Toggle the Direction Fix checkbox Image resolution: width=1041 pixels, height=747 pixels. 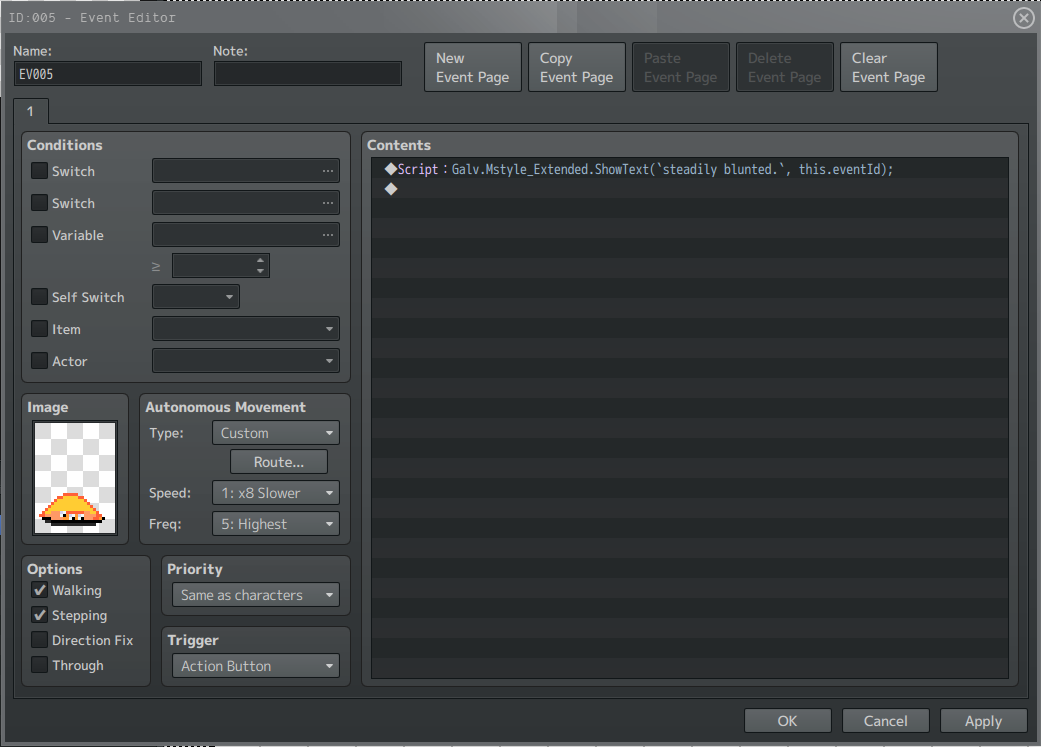click(x=40, y=640)
